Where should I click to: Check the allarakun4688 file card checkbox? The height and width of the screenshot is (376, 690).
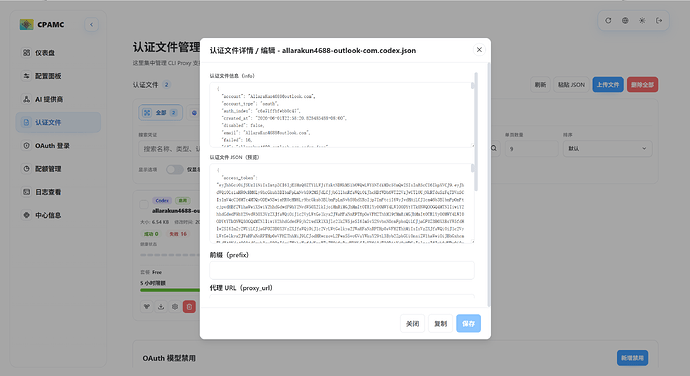(x=143, y=204)
